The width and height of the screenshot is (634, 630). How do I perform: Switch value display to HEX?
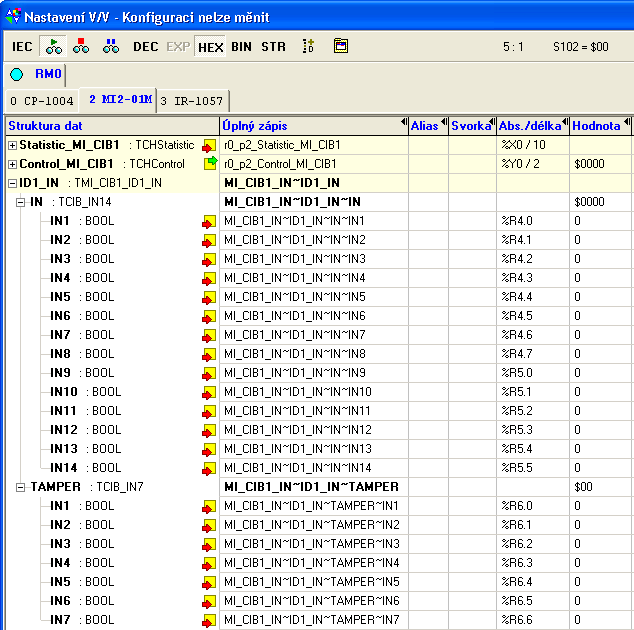(210, 47)
